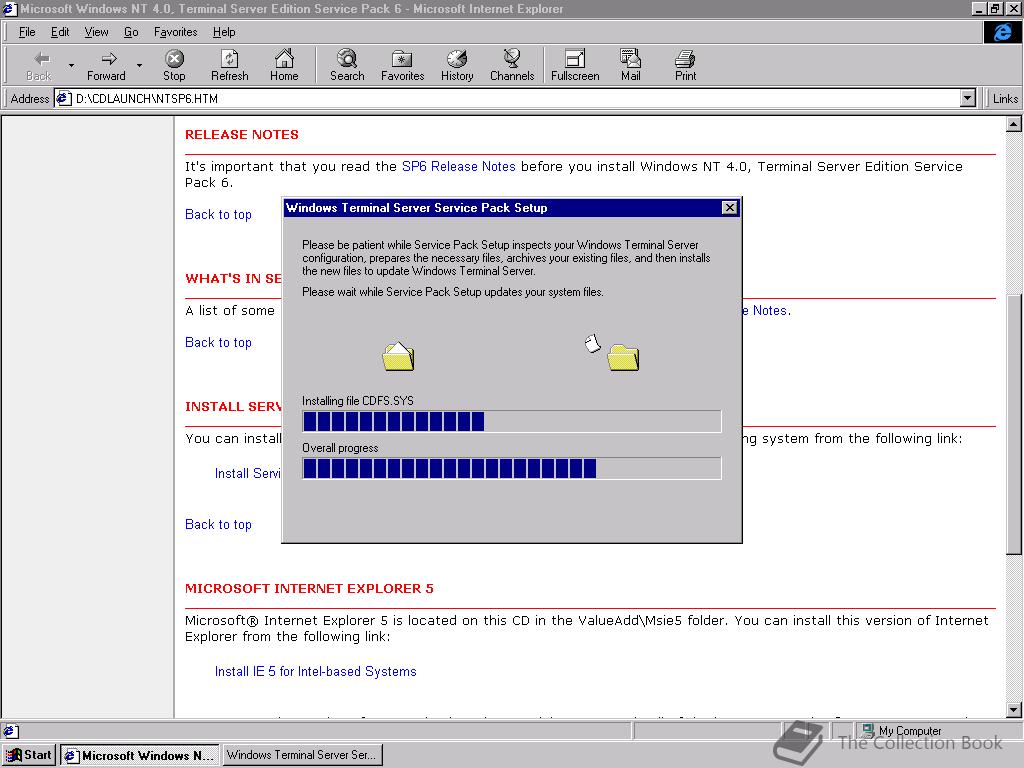Click the Back toolbar arrow icon
This screenshot has width=1024, height=768.
[x=40, y=59]
